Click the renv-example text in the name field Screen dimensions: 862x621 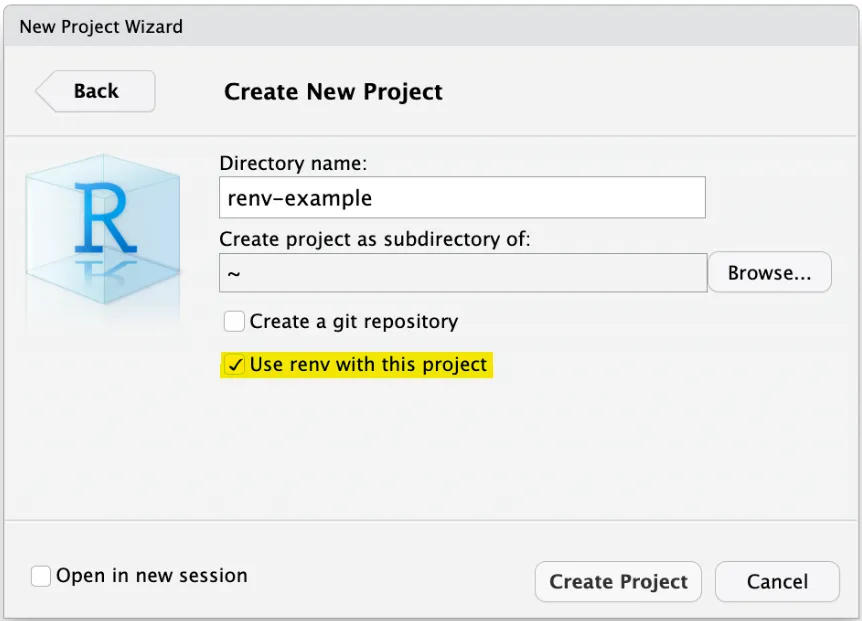(x=300, y=198)
